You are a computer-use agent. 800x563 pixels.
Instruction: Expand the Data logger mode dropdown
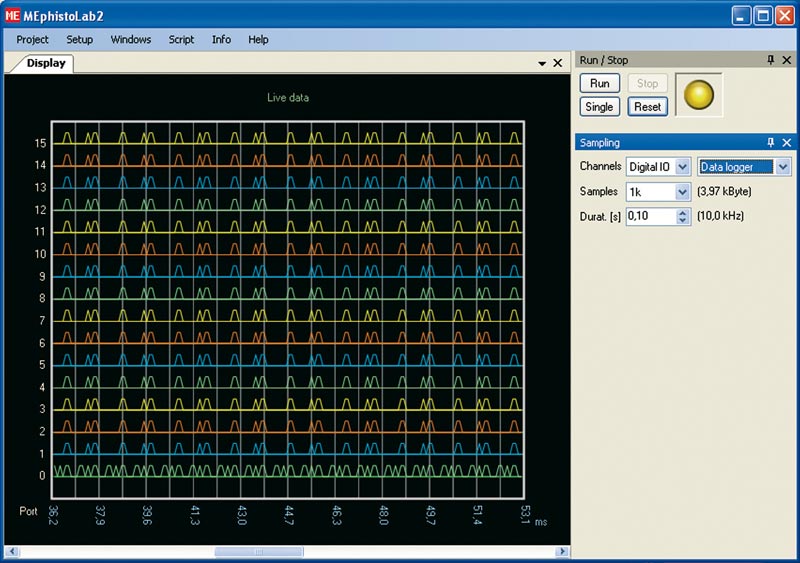point(783,166)
